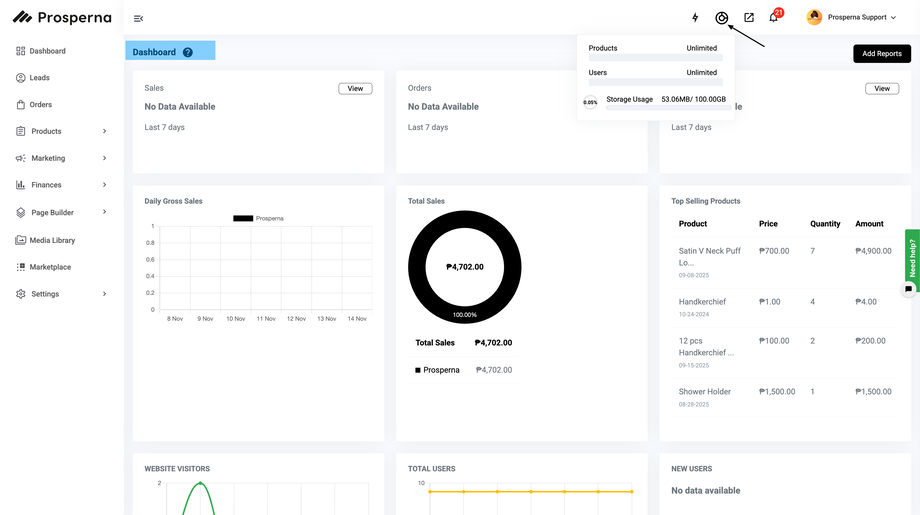Click the usage meter circle icon

point(722,18)
